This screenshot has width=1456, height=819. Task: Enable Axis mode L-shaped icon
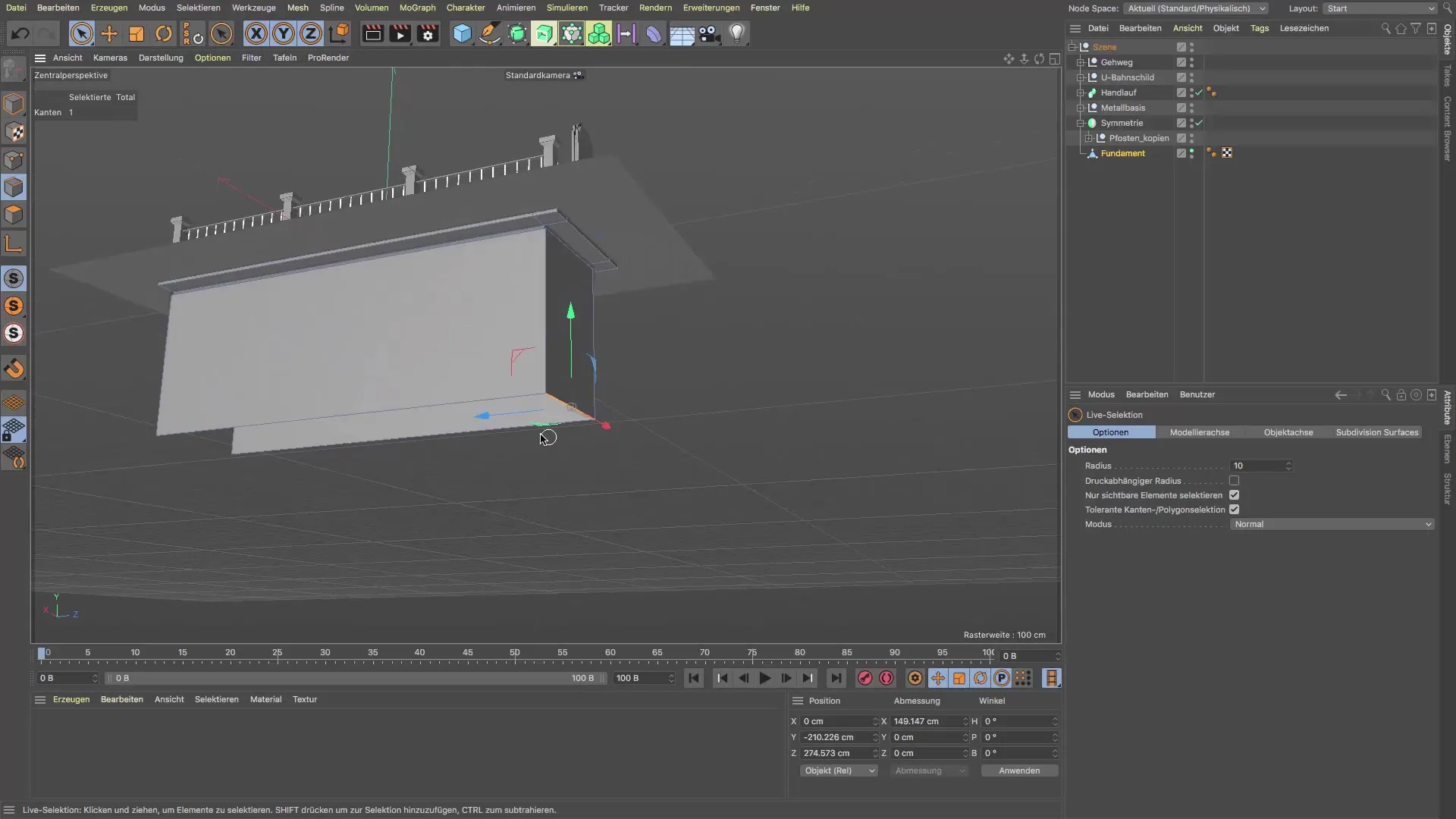pos(14,243)
